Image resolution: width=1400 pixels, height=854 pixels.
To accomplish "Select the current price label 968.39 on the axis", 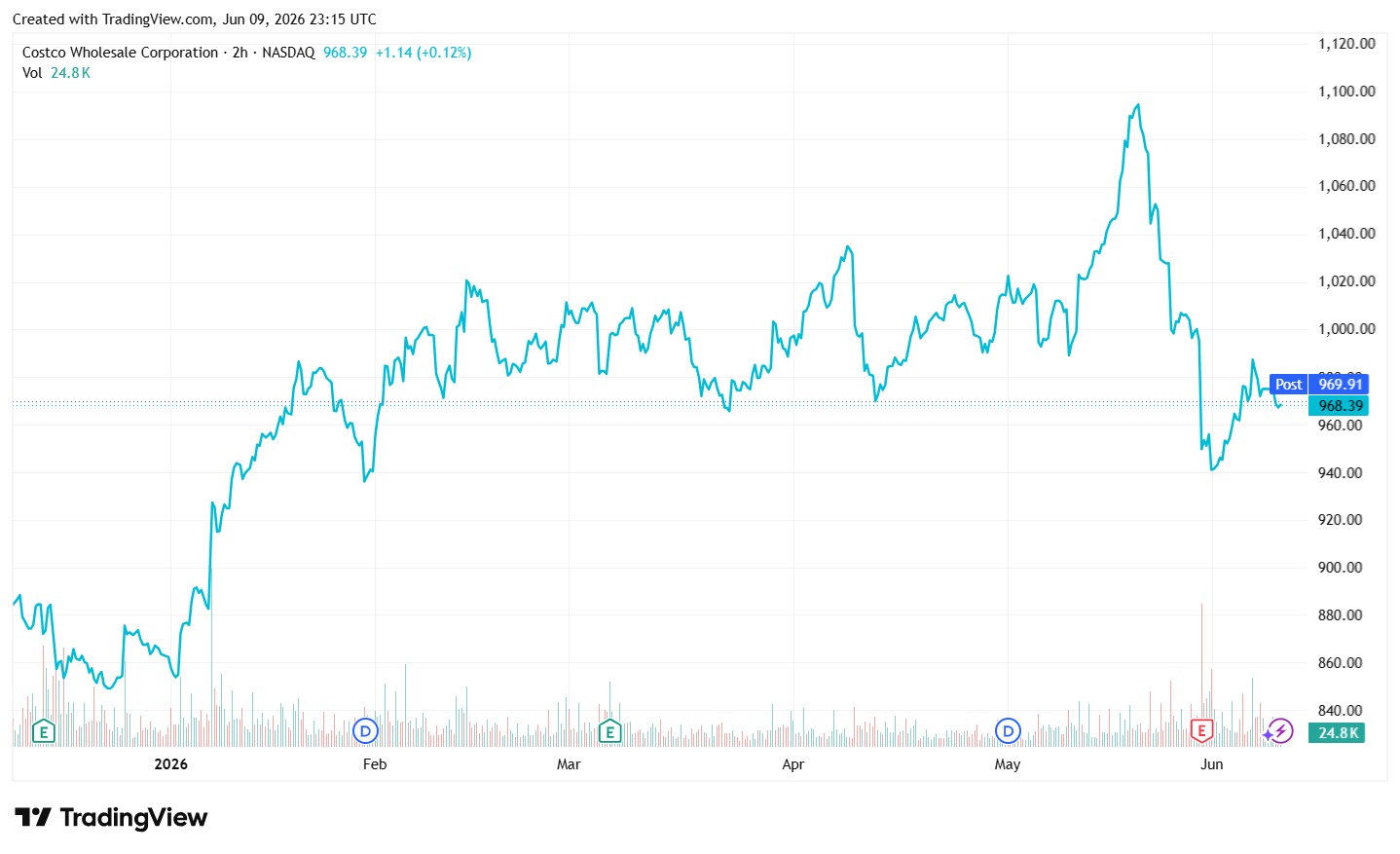I will [x=1339, y=405].
